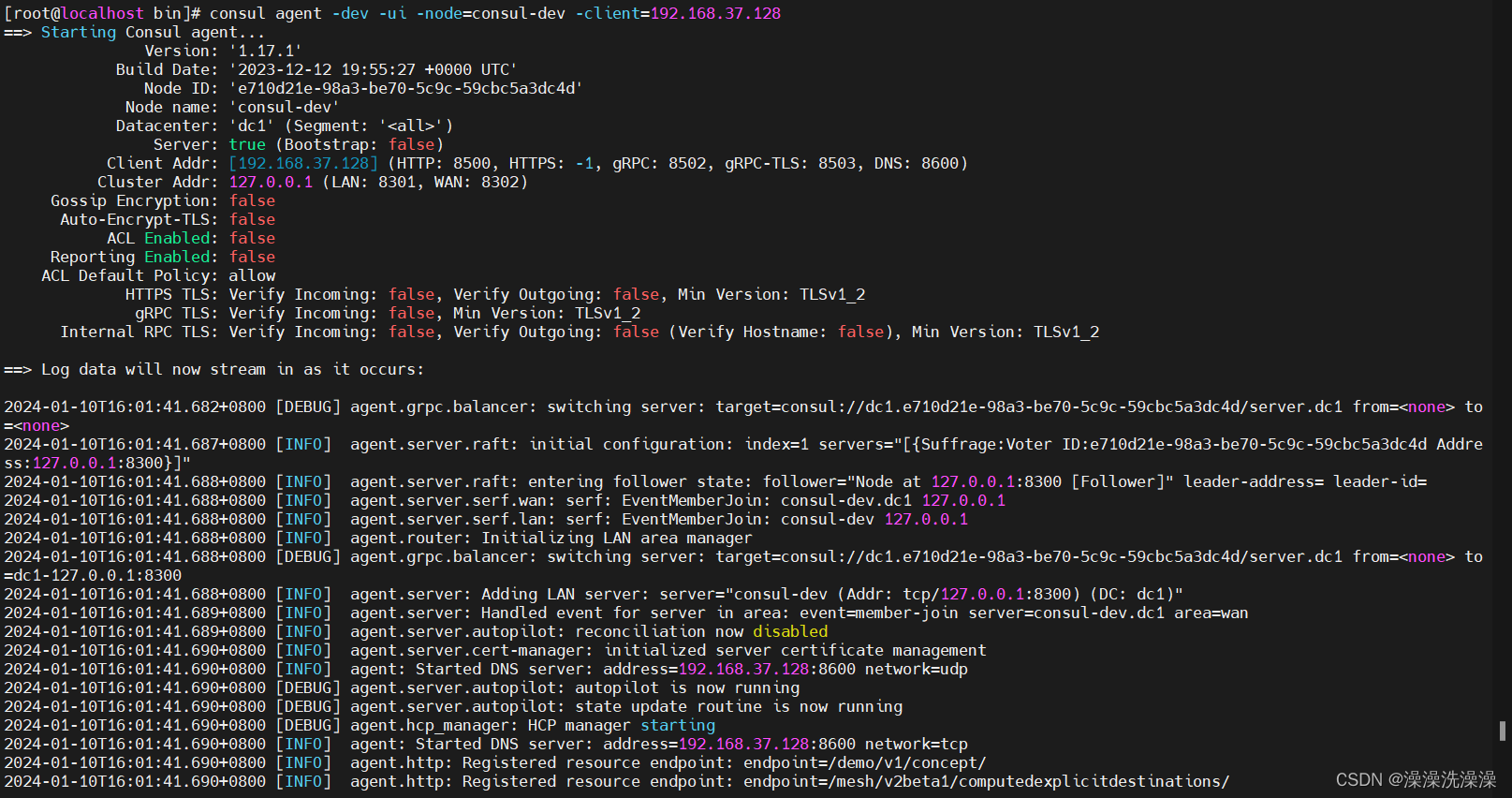Click the Server value 'true'
The width and height of the screenshot is (1512, 798).
[x=247, y=144]
